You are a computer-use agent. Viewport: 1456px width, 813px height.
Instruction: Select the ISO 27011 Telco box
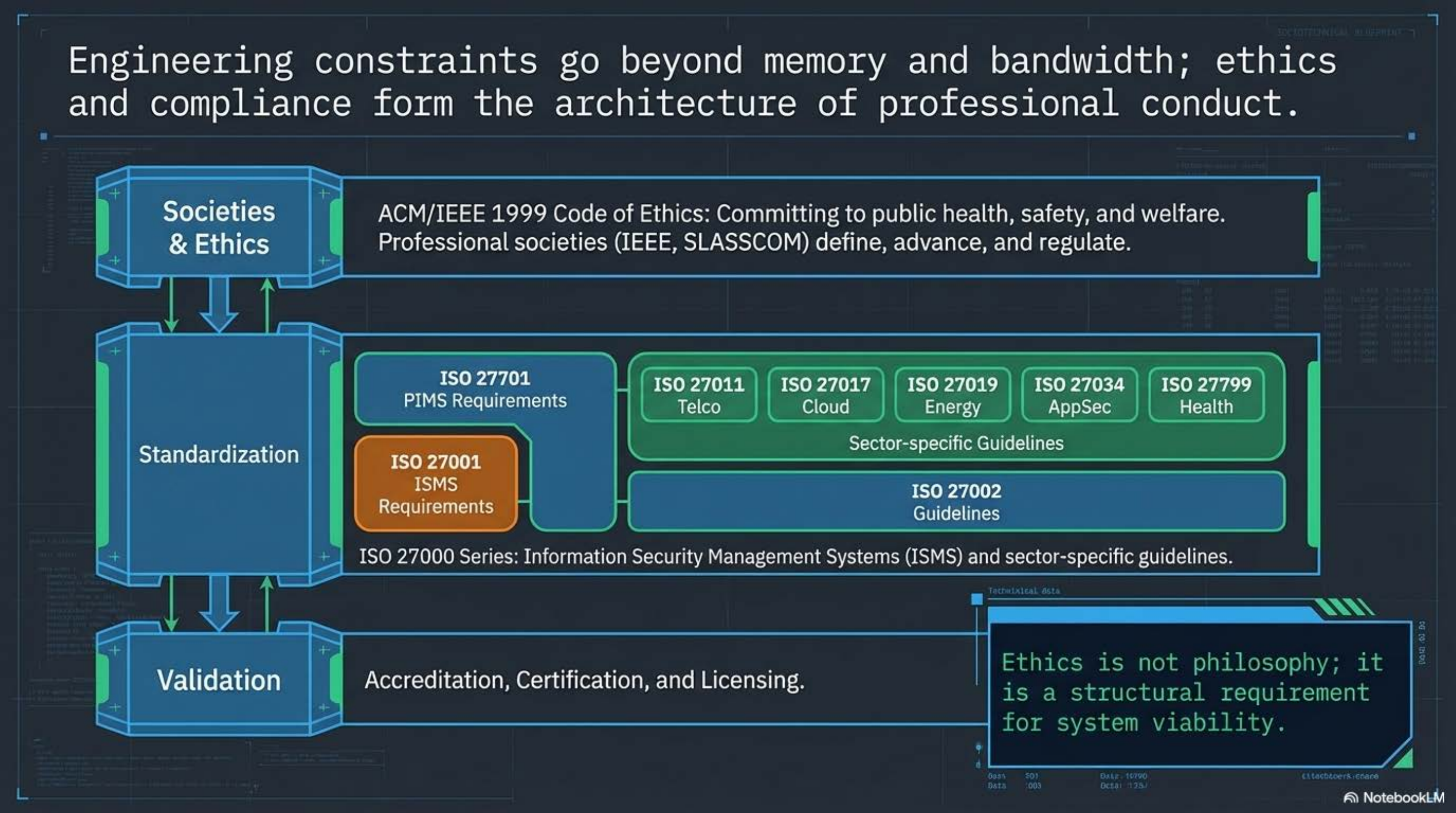coord(699,395)
